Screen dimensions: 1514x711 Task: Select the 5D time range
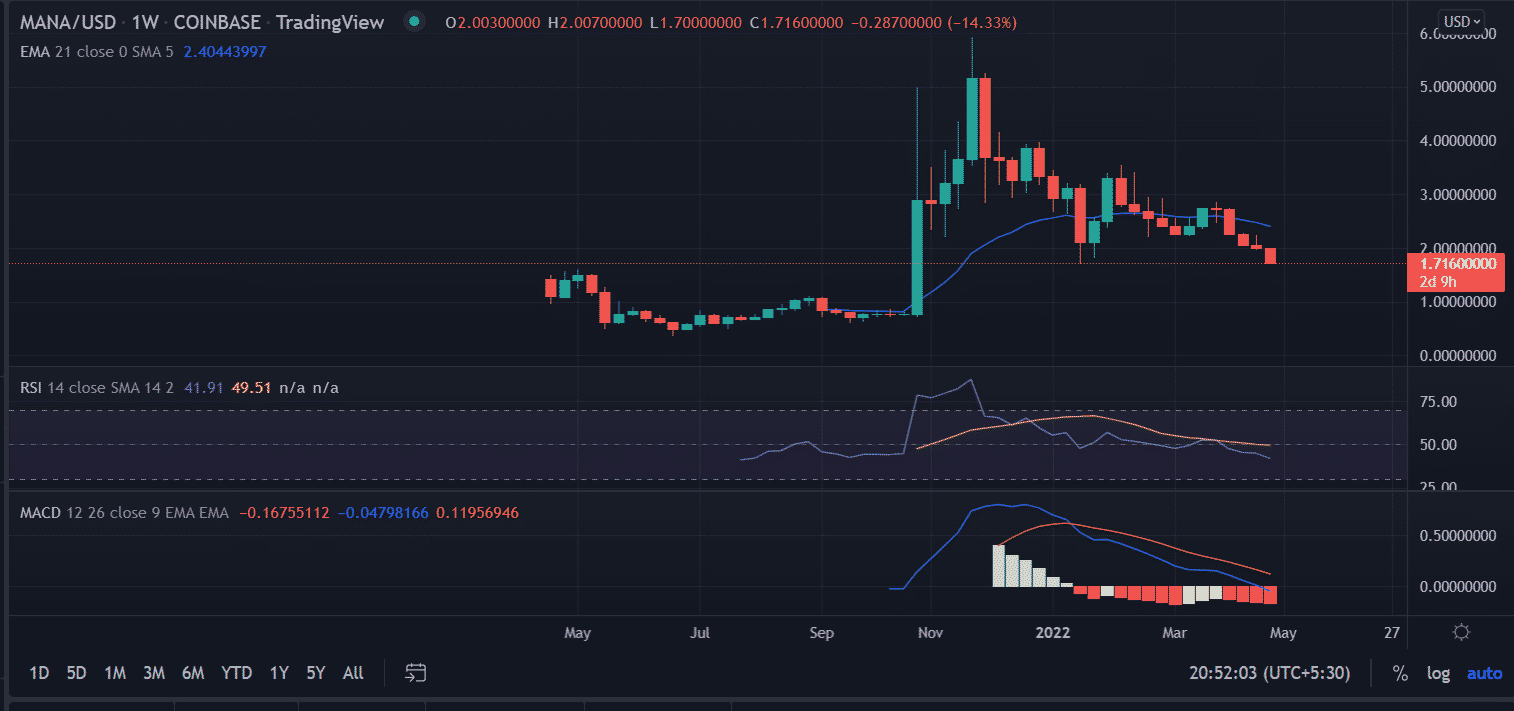[76, 673]
